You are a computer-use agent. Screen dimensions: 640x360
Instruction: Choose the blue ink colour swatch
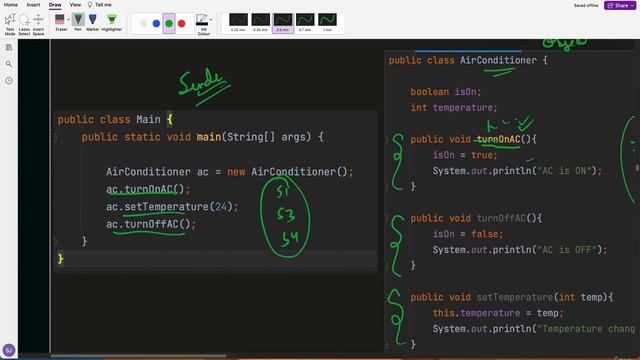click(x=156, y=24)
